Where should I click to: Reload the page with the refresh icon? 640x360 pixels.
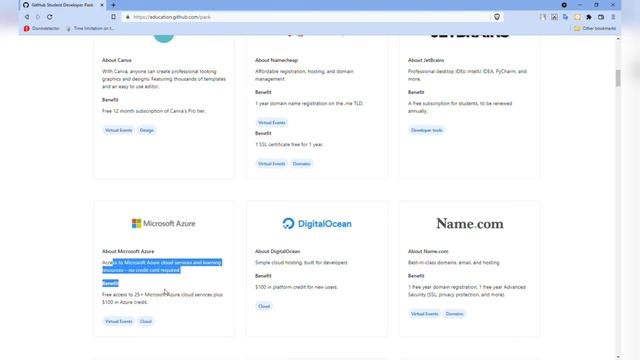pos(50,17)
